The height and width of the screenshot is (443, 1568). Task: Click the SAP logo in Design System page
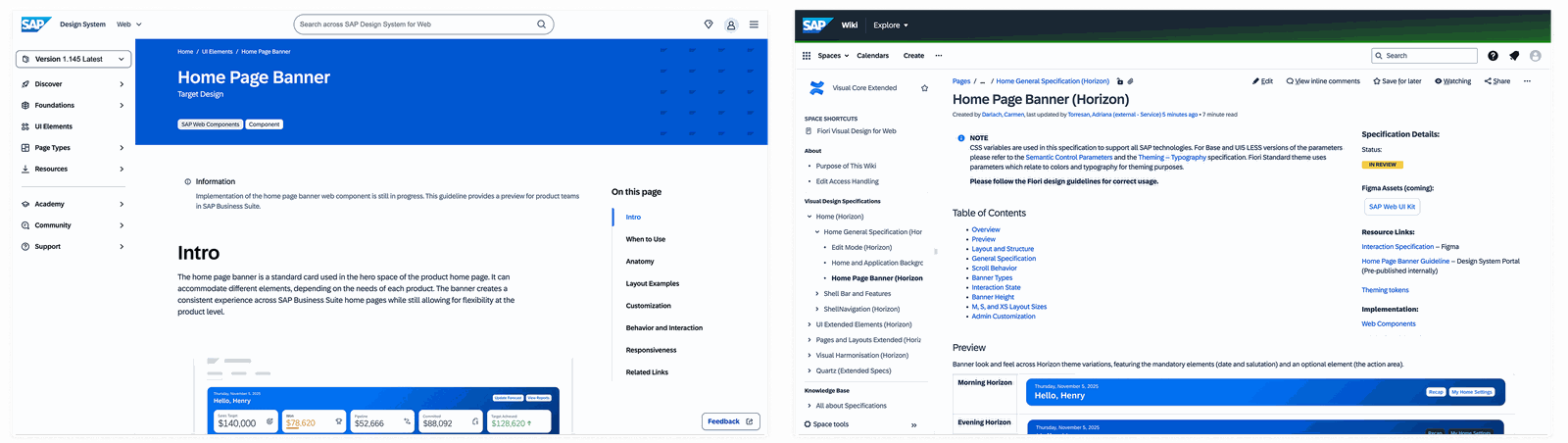pos(36,25)
